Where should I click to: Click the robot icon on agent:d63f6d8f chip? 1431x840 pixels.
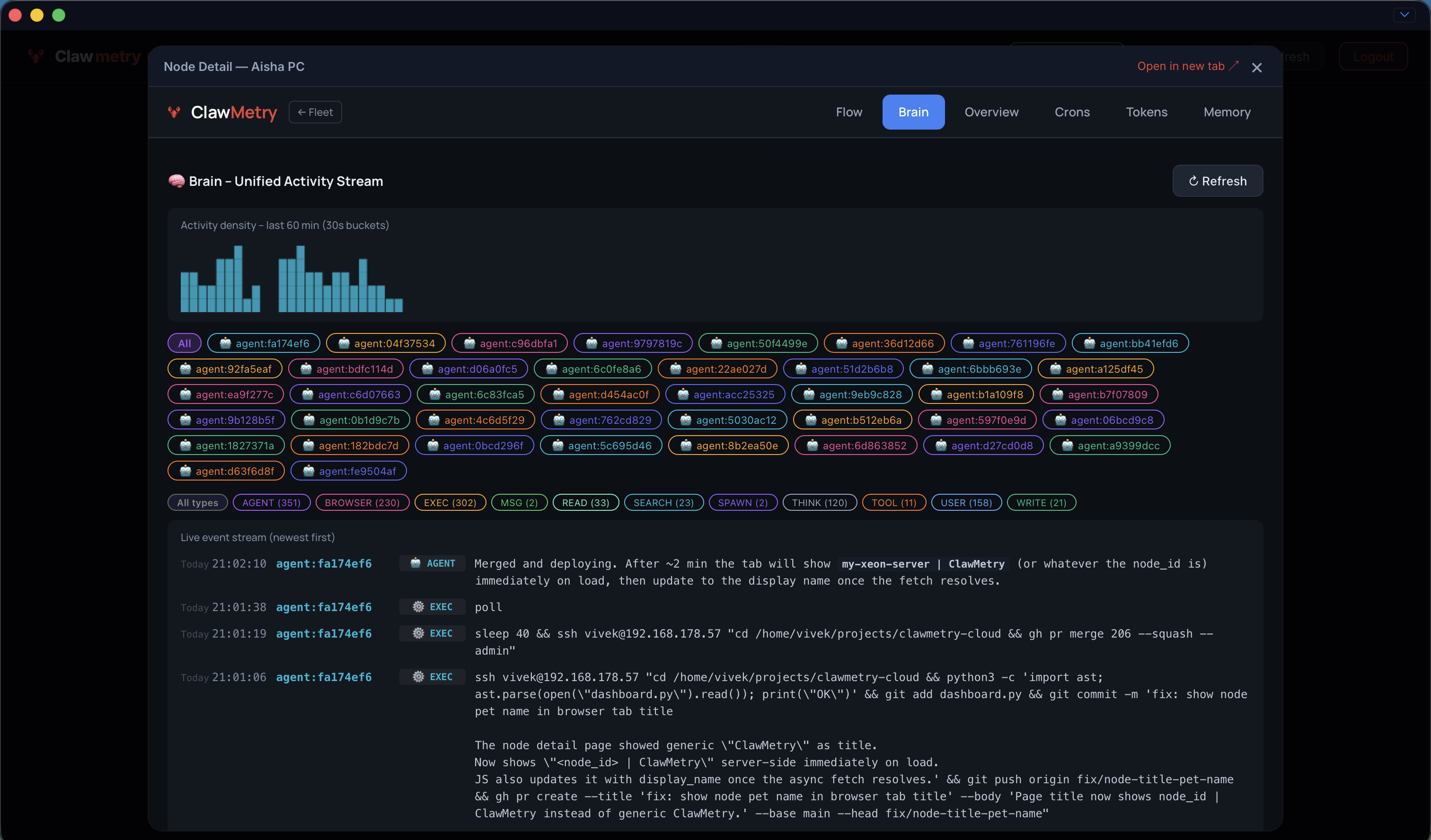click(x=185, y=471)
